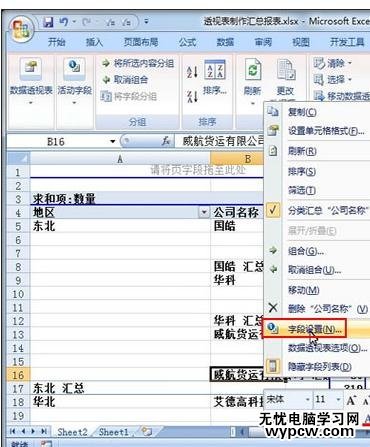370x447 pixels.
Task: Open the 审阅 ribbon tab
Action: [x=263, y=42]
